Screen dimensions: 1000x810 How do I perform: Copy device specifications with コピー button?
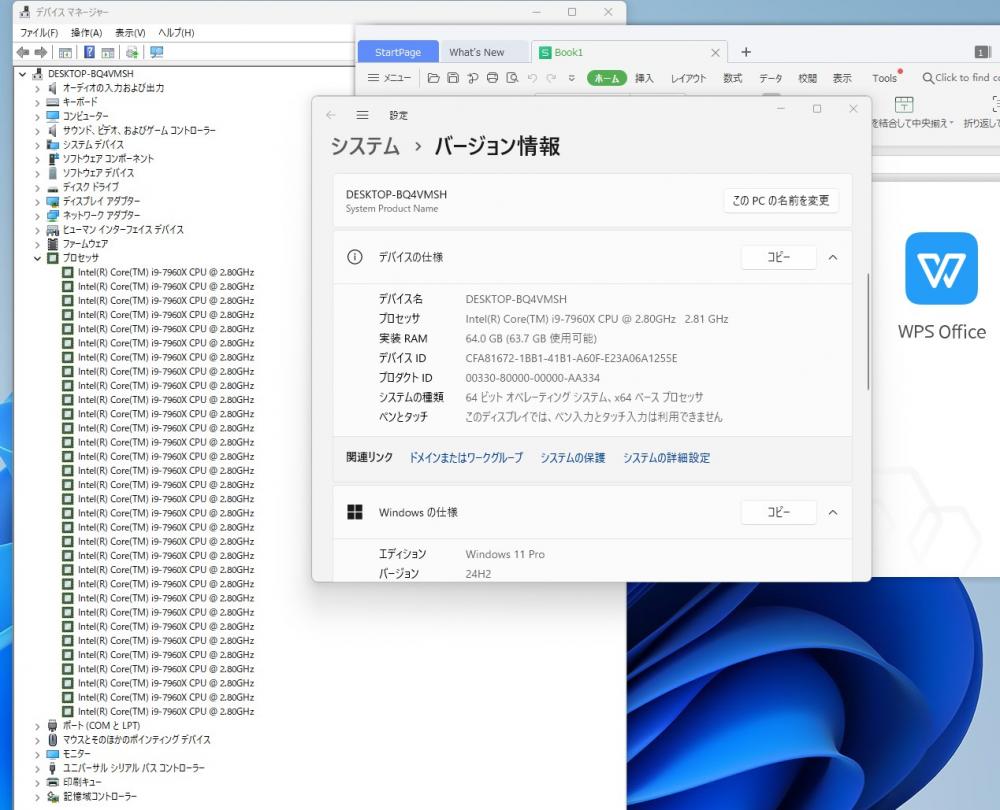(778, 257)
